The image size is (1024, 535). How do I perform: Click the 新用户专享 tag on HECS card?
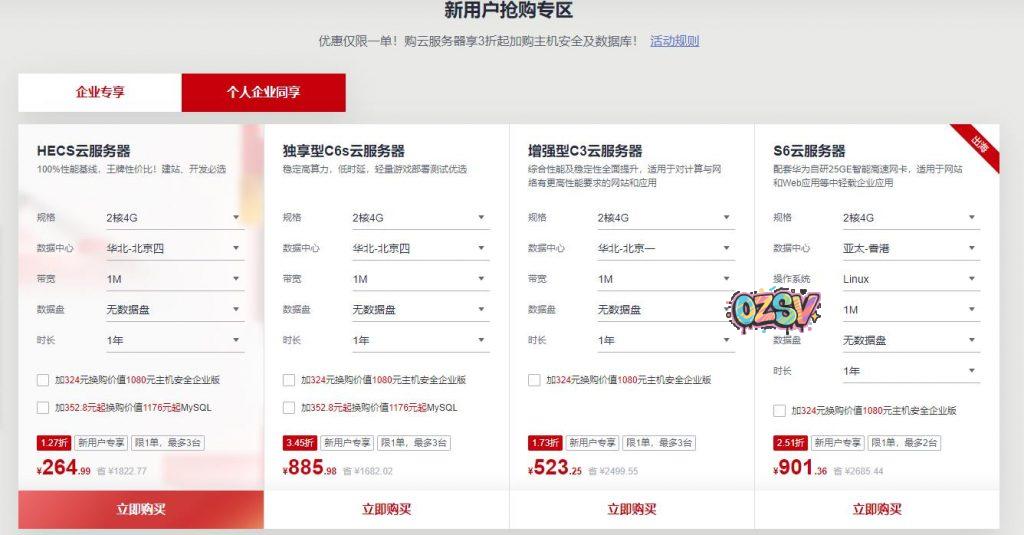point(100,442)
